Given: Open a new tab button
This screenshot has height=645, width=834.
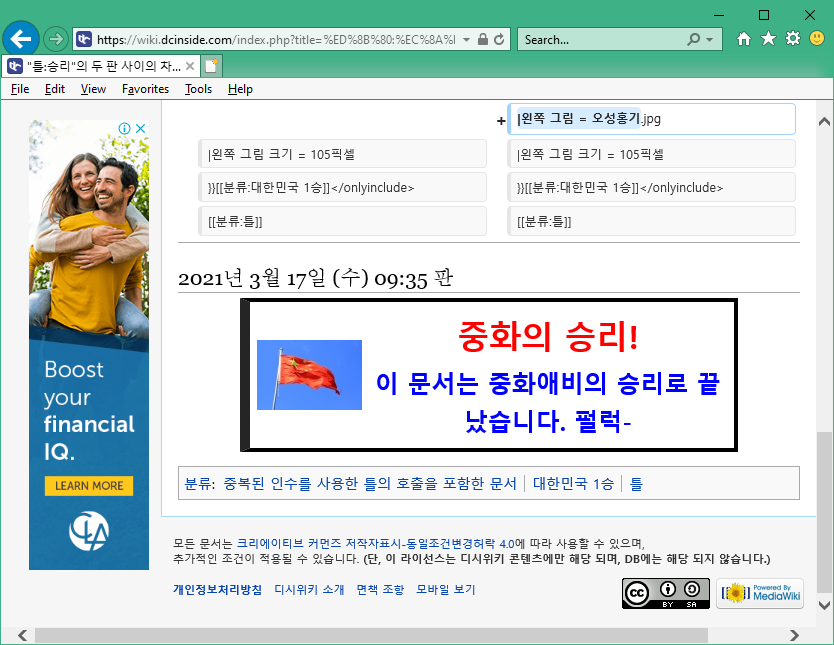Looking at the screenshot, I should point(211,66).
